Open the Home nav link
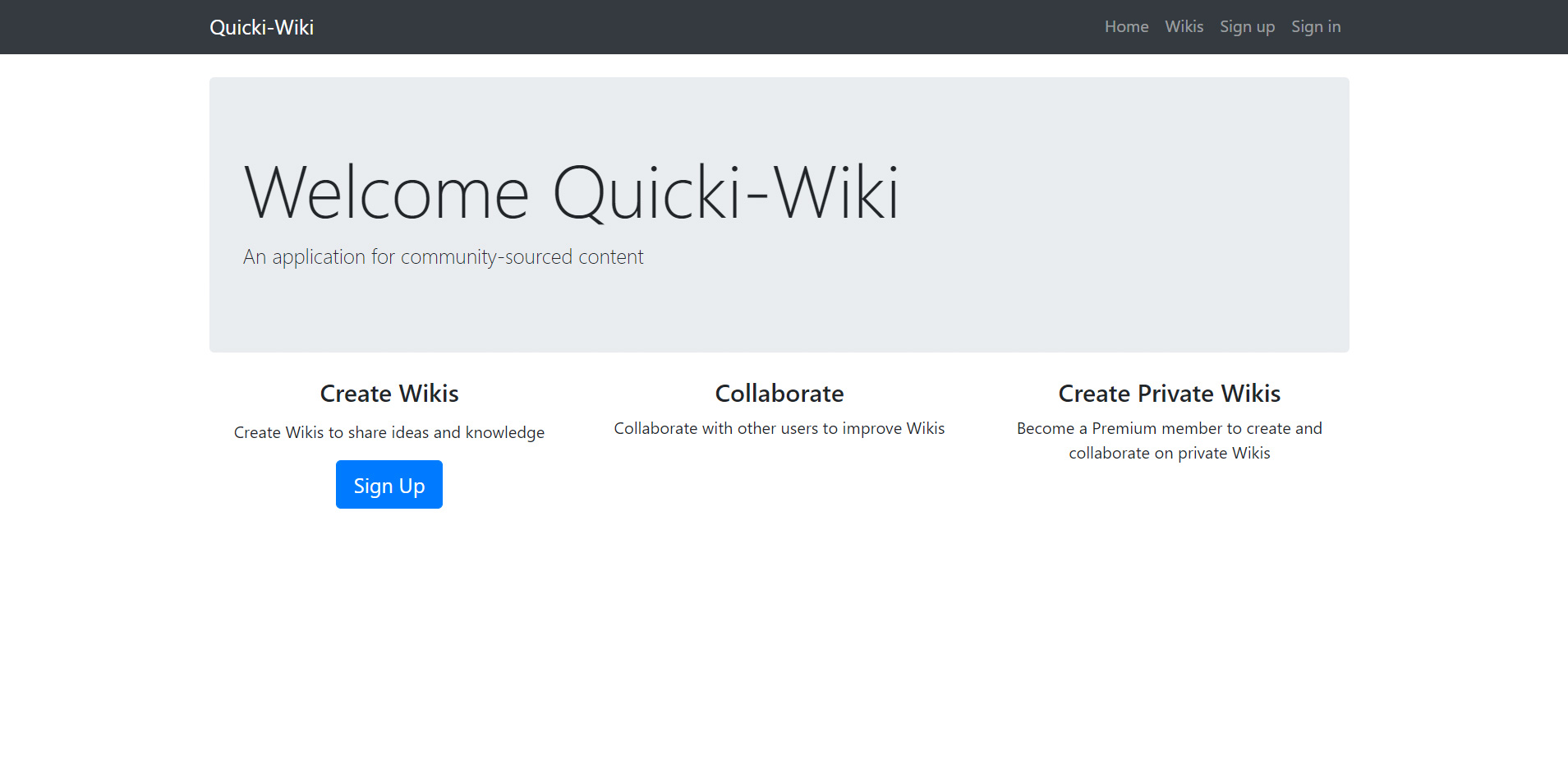 (x=1126, y=26)
